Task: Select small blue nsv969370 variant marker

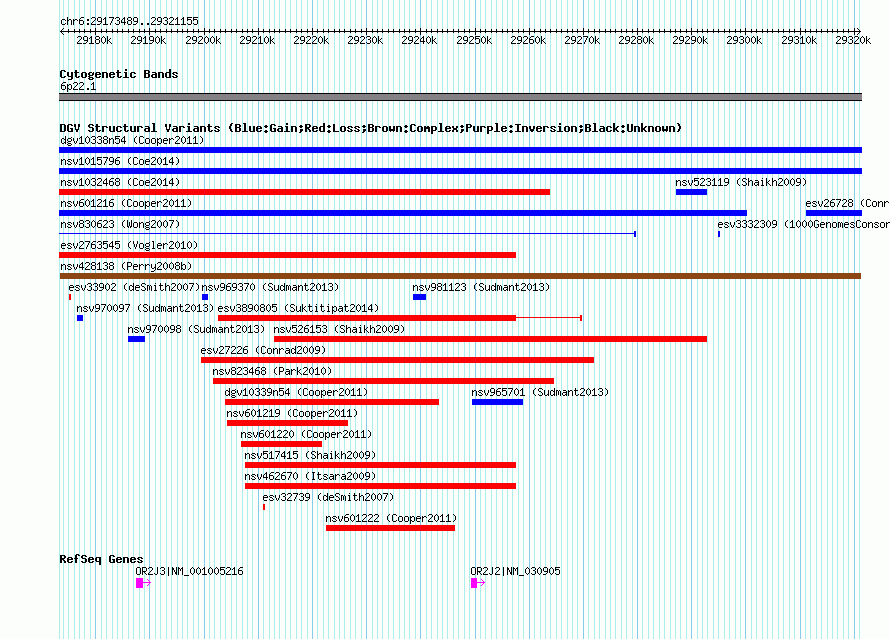Action: coord(205,297)
